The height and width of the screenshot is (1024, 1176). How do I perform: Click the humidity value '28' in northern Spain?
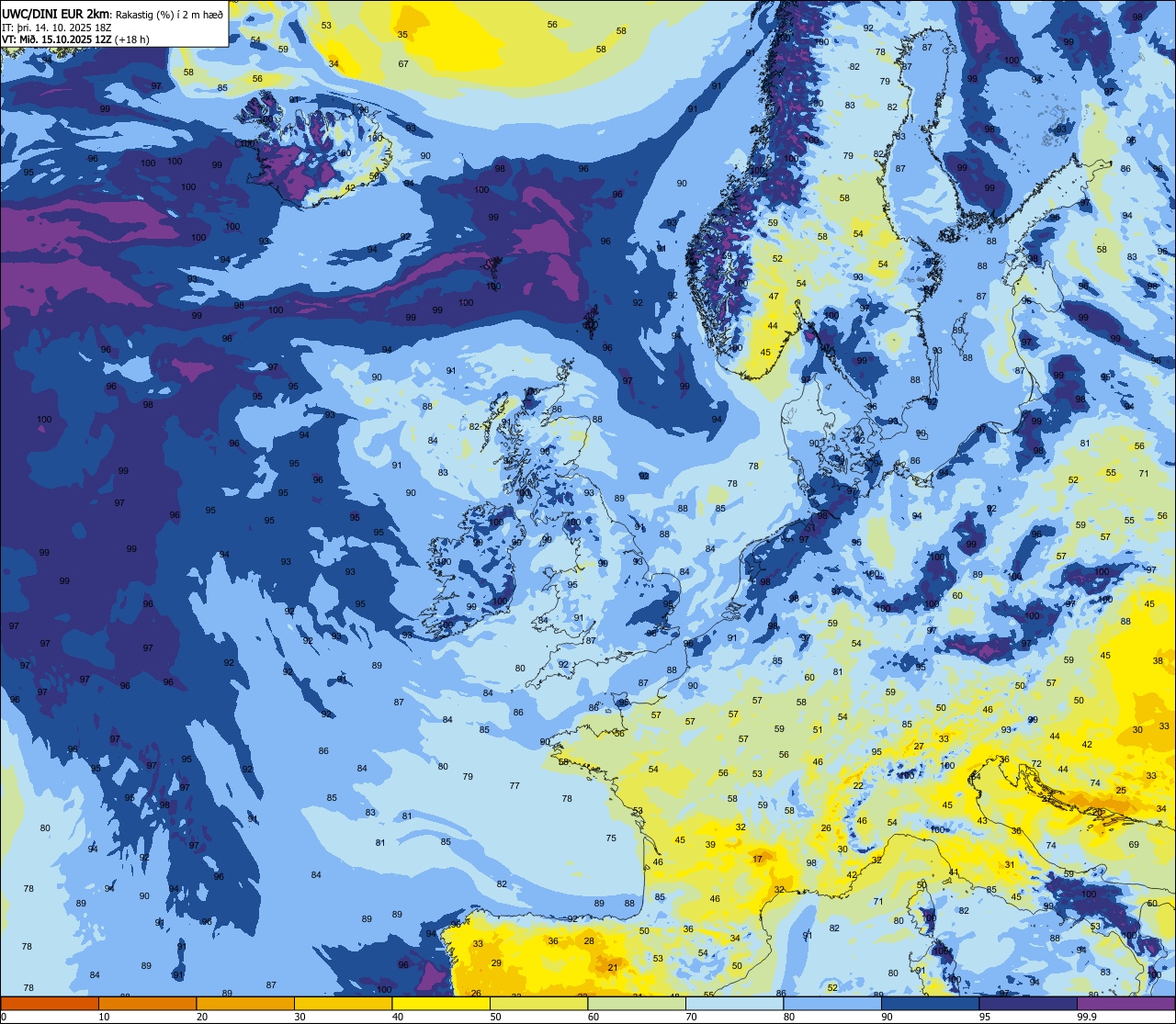[589, 941]
